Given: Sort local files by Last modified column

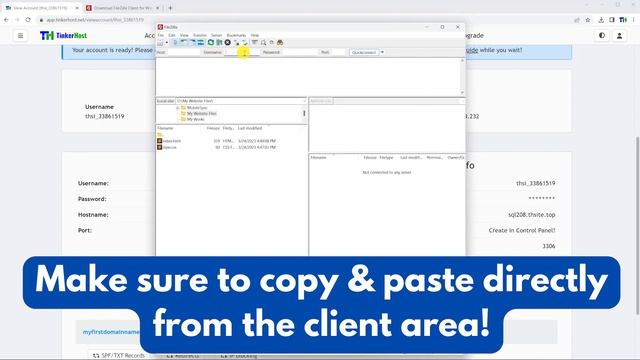Looking at the screenshot, I should tap(250, 128).
